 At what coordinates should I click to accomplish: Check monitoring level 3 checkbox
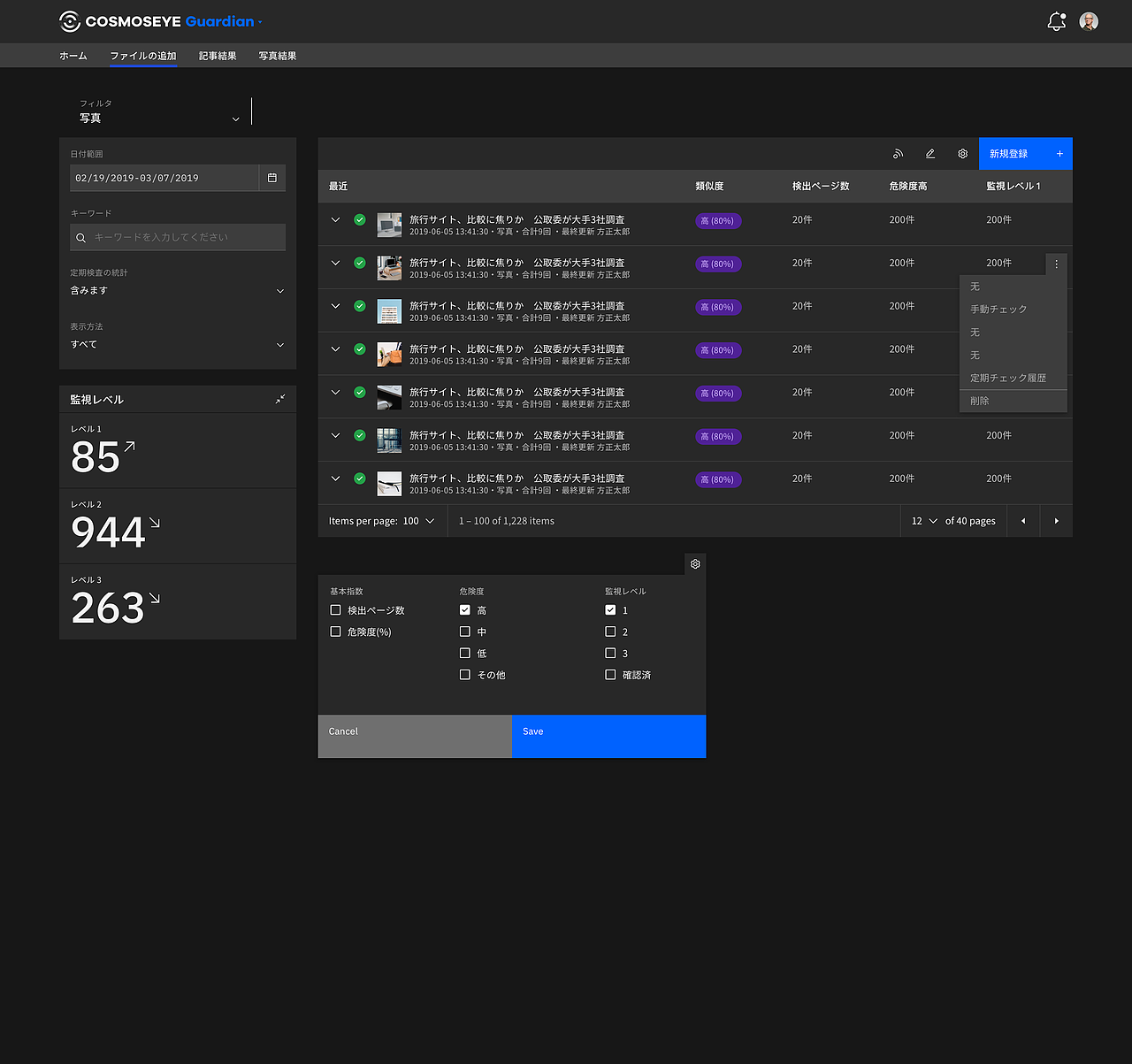[610, 653]
